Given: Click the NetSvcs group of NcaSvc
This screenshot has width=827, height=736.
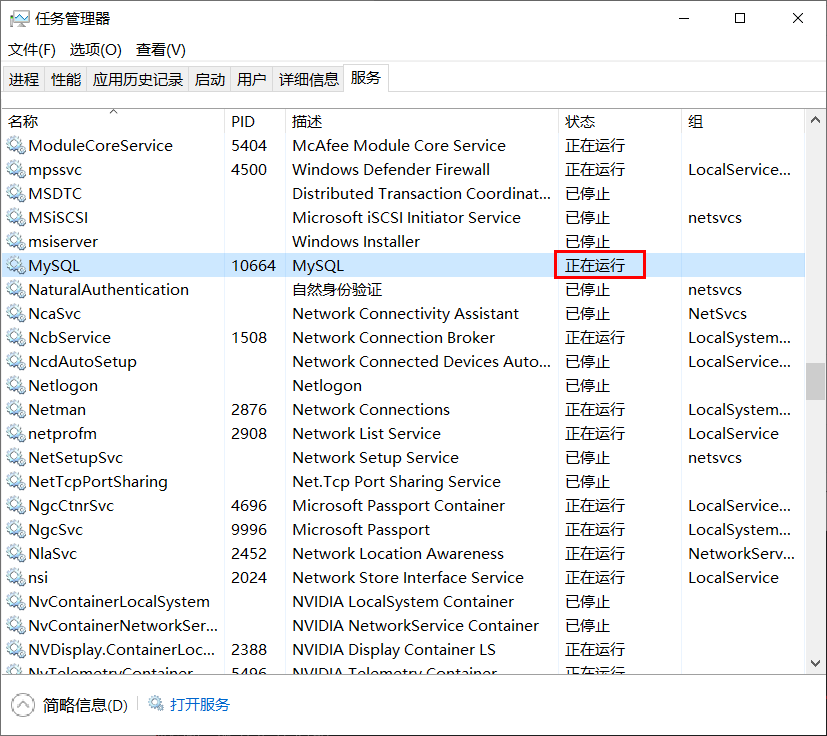Looking at the screenshot, I should click(717, 313).
